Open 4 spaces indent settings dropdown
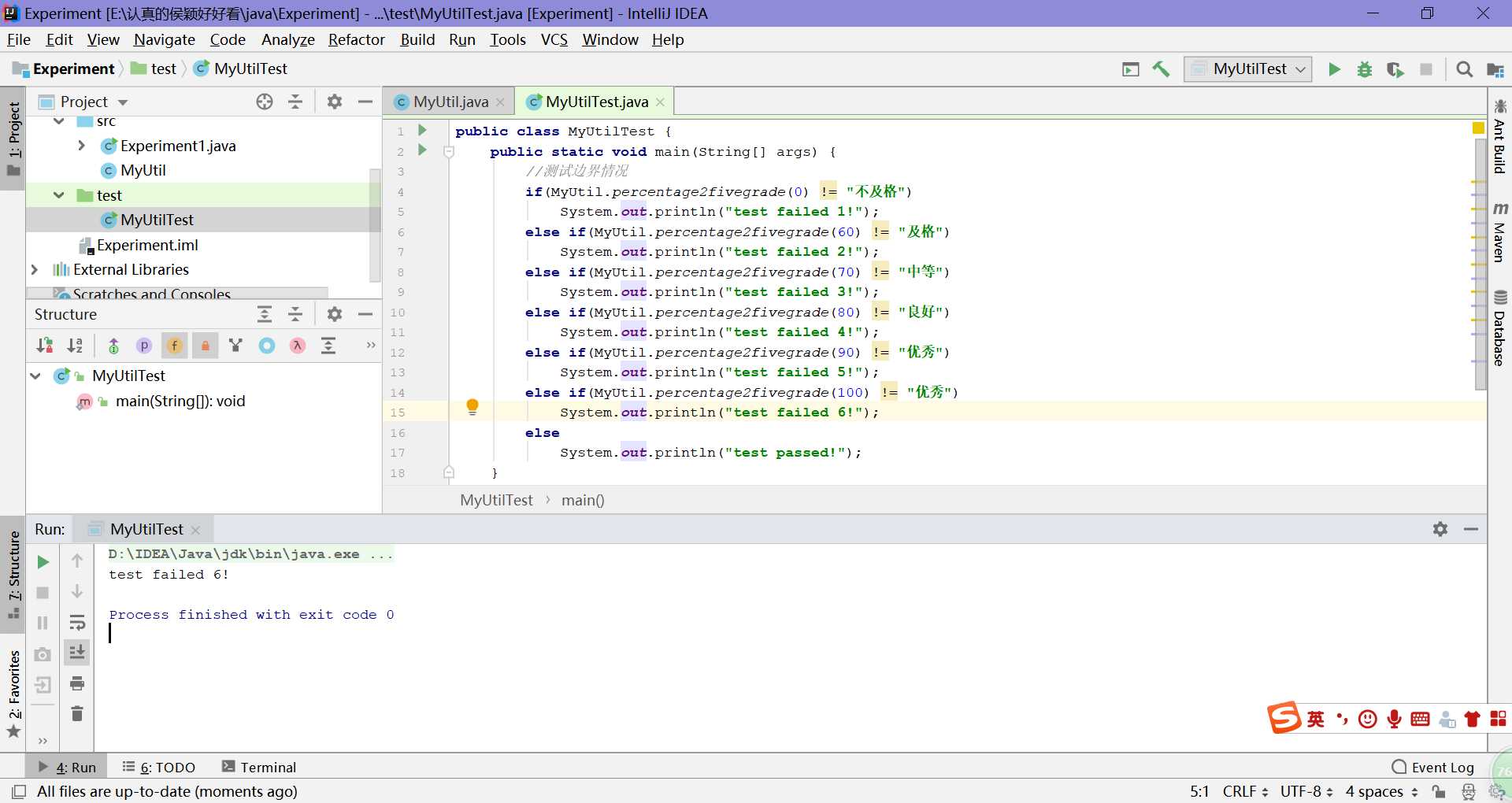 [x=1382, y=791]
